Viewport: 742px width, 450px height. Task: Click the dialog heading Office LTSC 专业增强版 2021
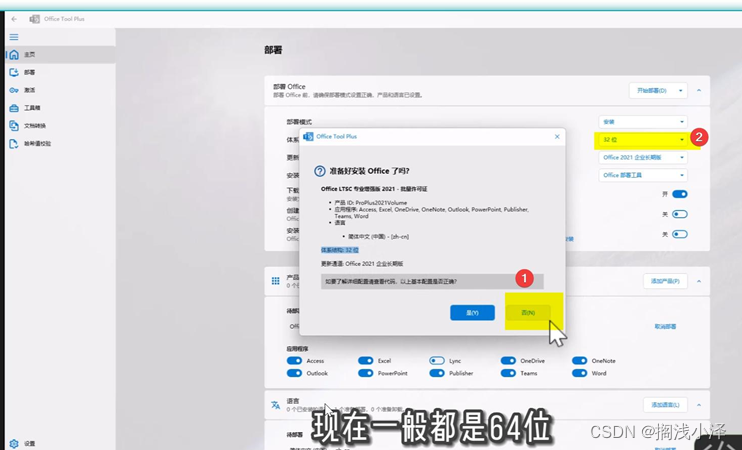point(358,189)
